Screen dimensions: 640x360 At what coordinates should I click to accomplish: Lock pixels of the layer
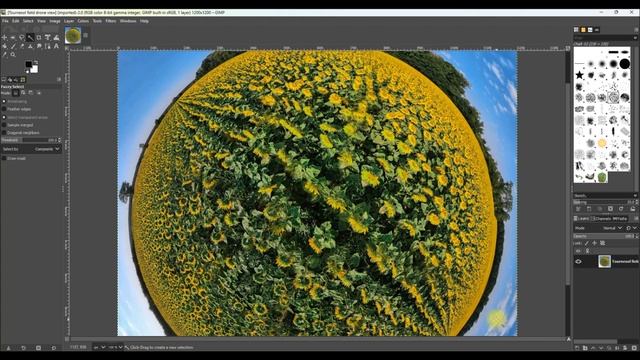[587, 243]
